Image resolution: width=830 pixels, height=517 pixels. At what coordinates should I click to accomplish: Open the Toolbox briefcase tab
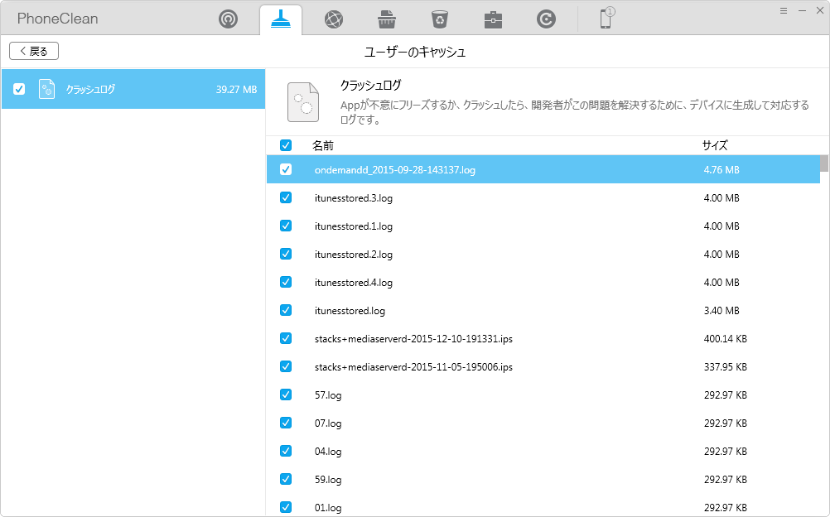click(x=493, y=20)
